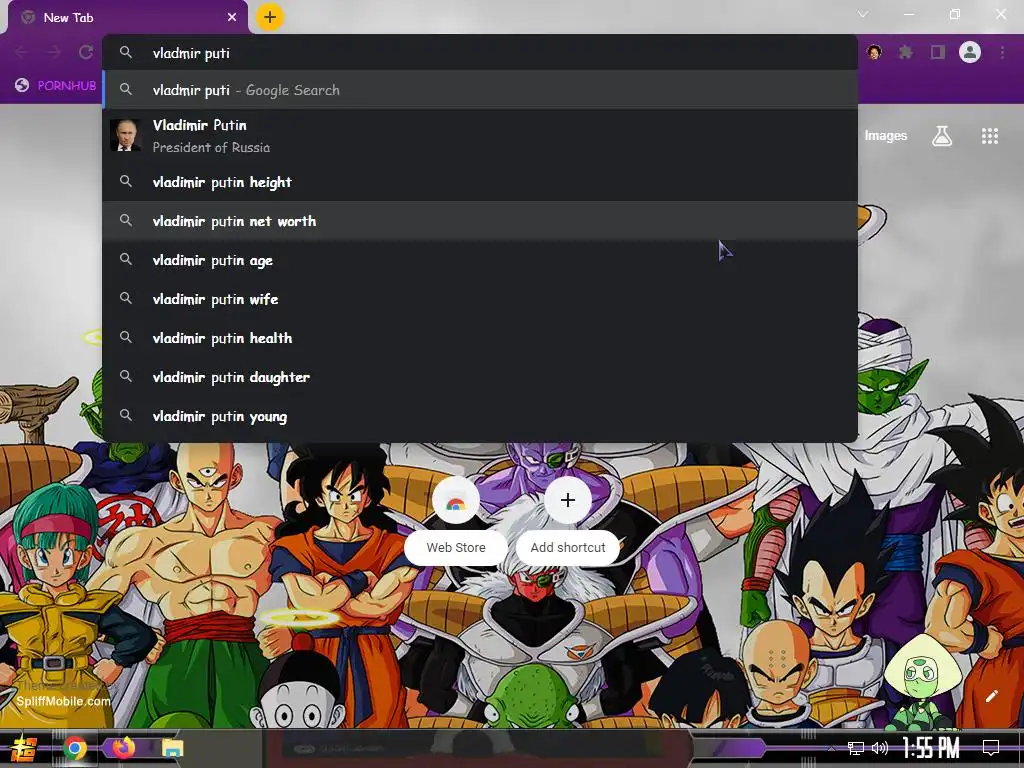Pick 'vladimir putin health' suggestion
The width and height of the screenshot is (1024, 768).
point(480,338)
